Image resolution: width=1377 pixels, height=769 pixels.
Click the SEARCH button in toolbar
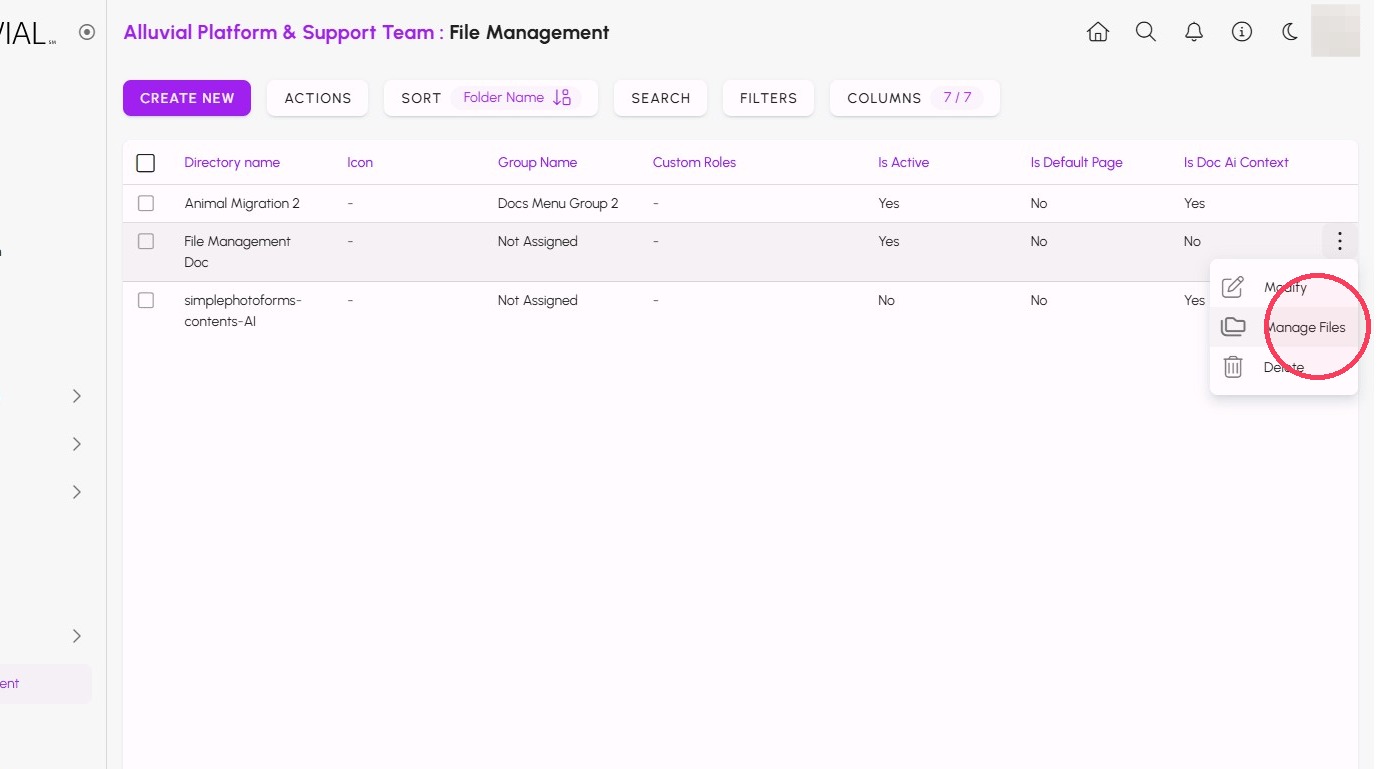click(x=661, y=98)
